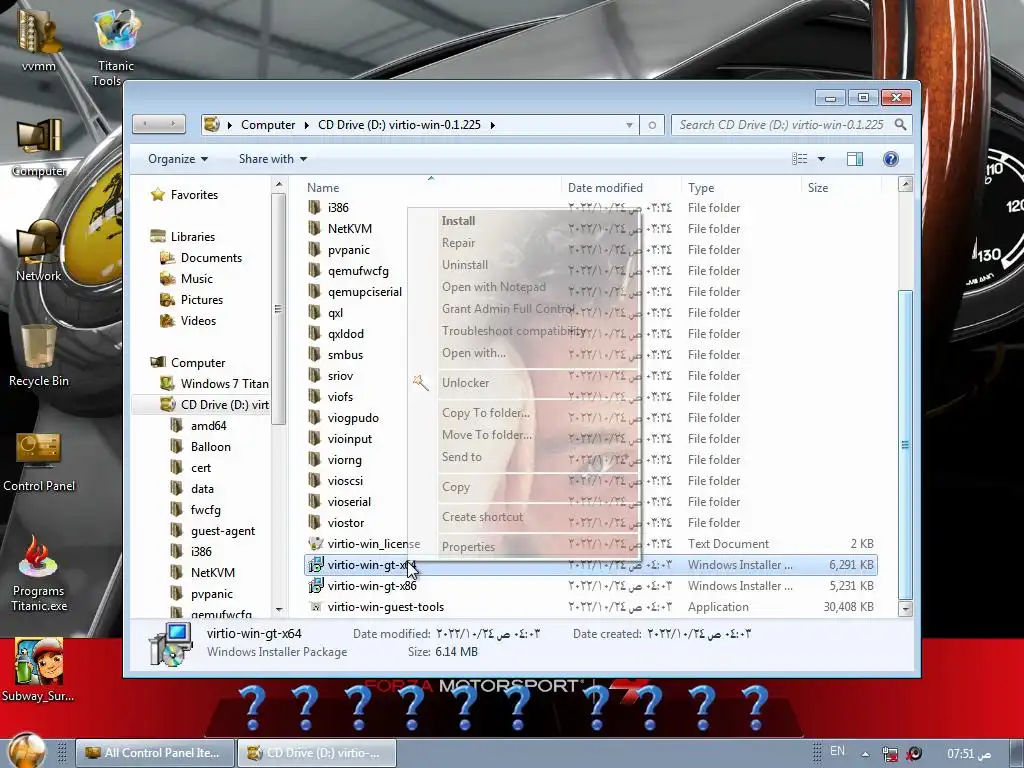Image resolution: width=1024 pixels, height=768 pixels.
Task: Choose Open with Notepad in context menu
Action: [x=494, y=287]
